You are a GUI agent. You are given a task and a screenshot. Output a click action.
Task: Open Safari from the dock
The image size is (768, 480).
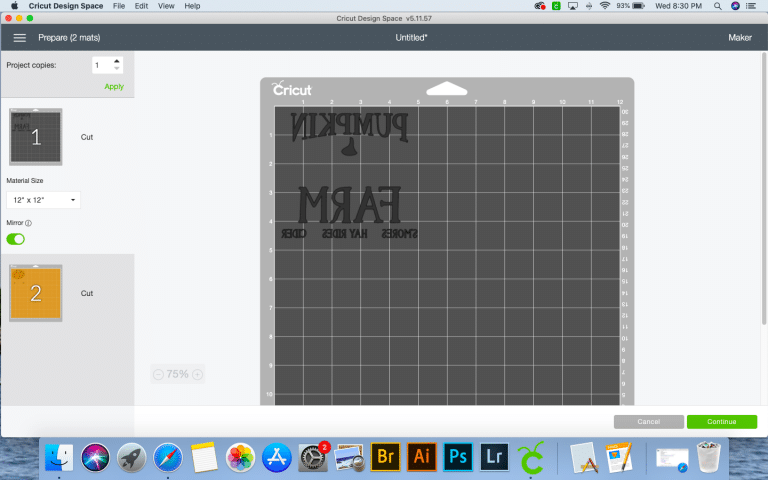click(x=168, y=456)
